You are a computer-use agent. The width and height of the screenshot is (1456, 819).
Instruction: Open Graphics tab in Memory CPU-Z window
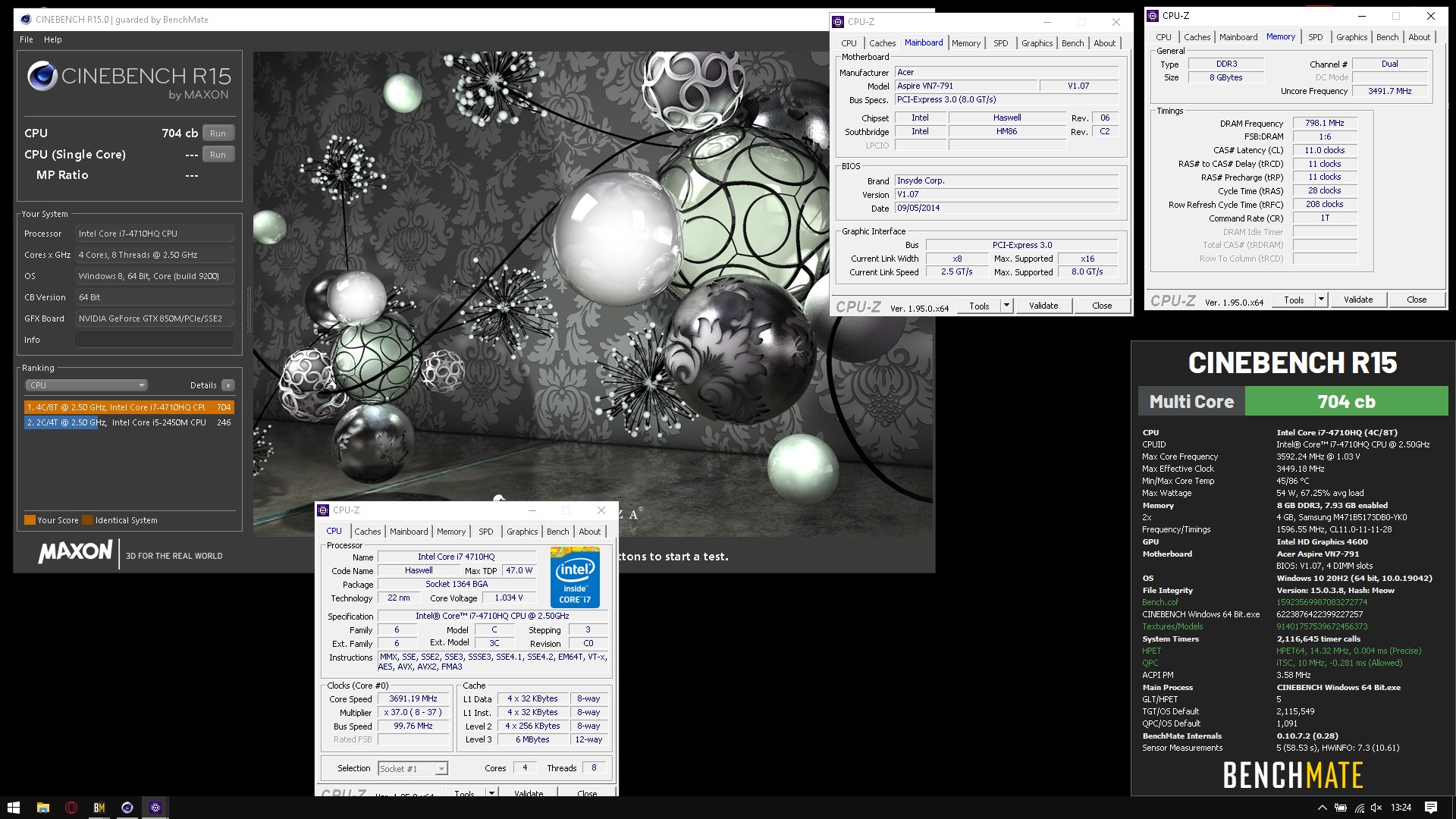1351,37
